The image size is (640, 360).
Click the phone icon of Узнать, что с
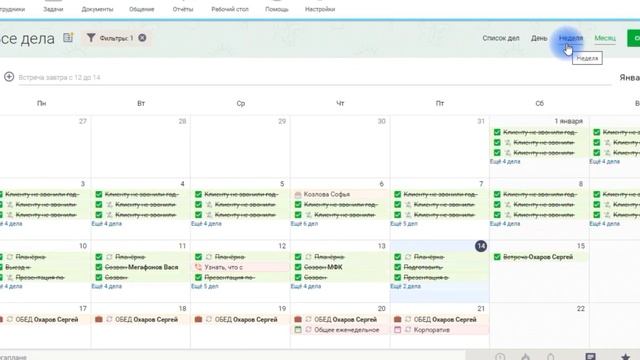198,267
